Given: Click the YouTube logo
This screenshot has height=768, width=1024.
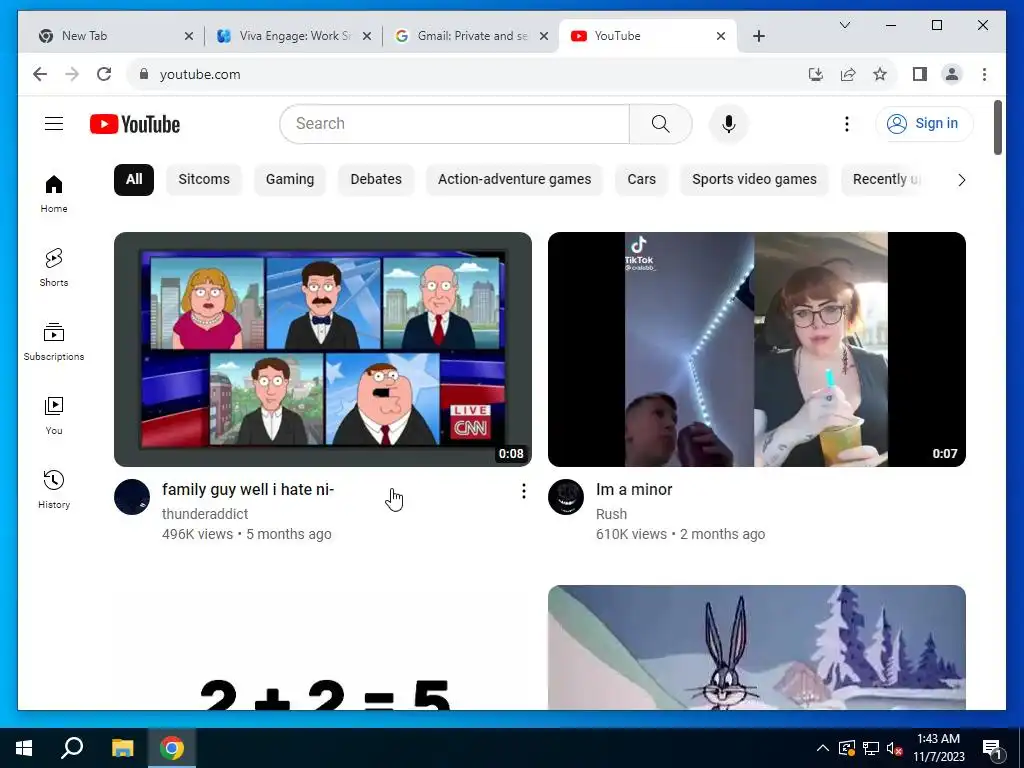Looking at the screenshot, I should tap(135, 124).
